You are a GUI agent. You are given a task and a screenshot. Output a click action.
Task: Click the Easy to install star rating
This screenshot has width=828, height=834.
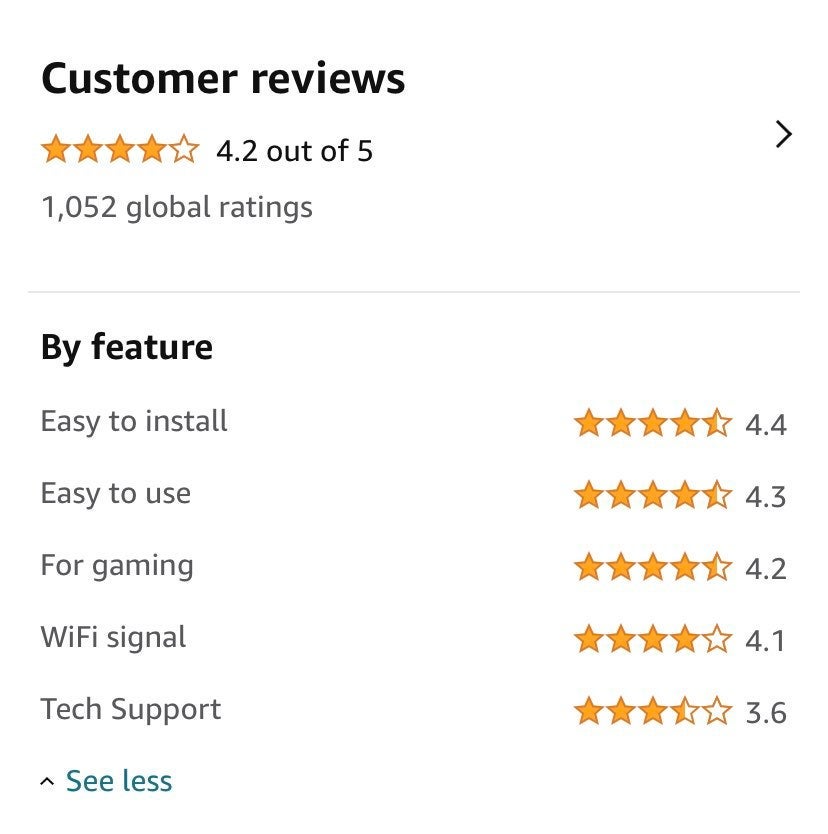pyautogui.click(x=653, y=423)
